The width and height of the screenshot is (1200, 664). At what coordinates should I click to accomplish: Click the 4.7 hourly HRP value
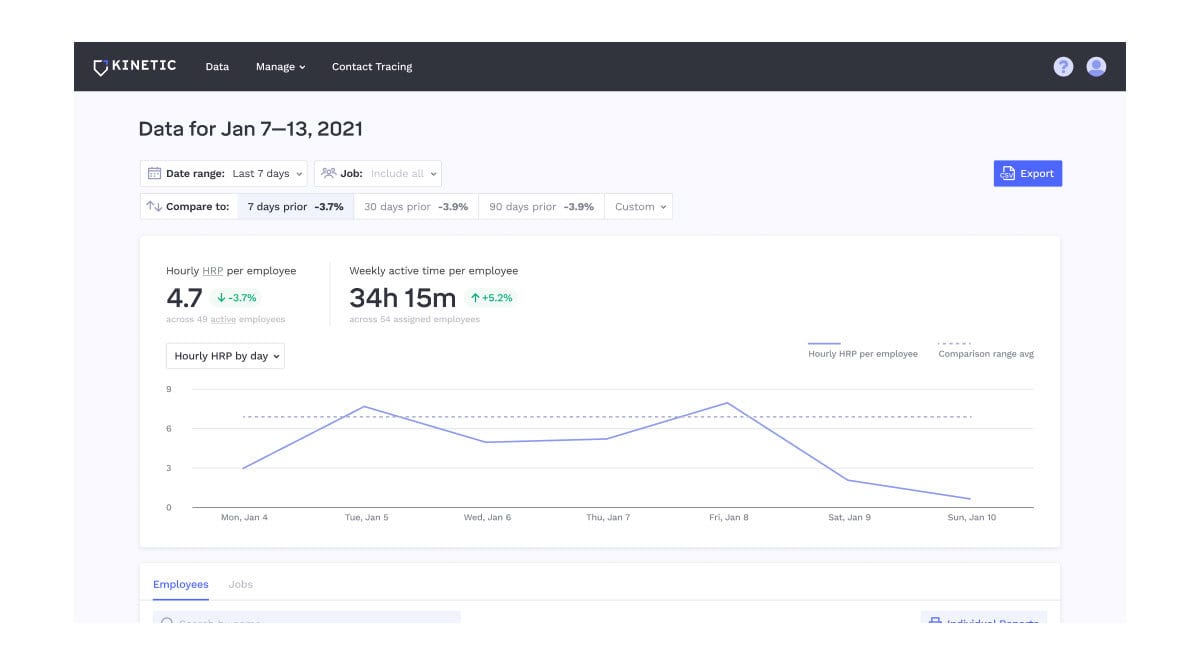click(x=184, y=297)
